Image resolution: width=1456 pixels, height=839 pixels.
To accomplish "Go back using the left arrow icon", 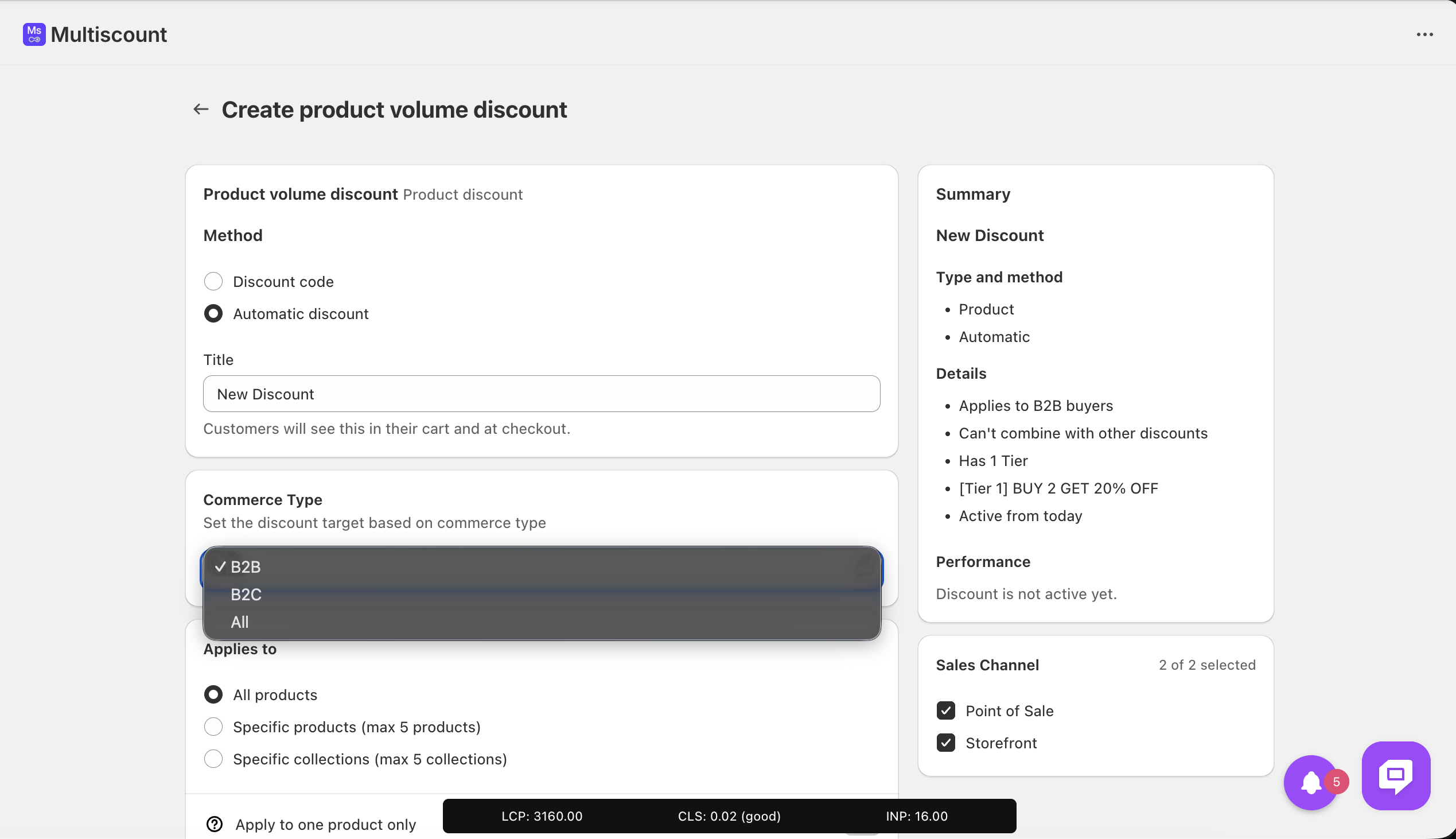I will pyautogui.click(x=200, y=109).
